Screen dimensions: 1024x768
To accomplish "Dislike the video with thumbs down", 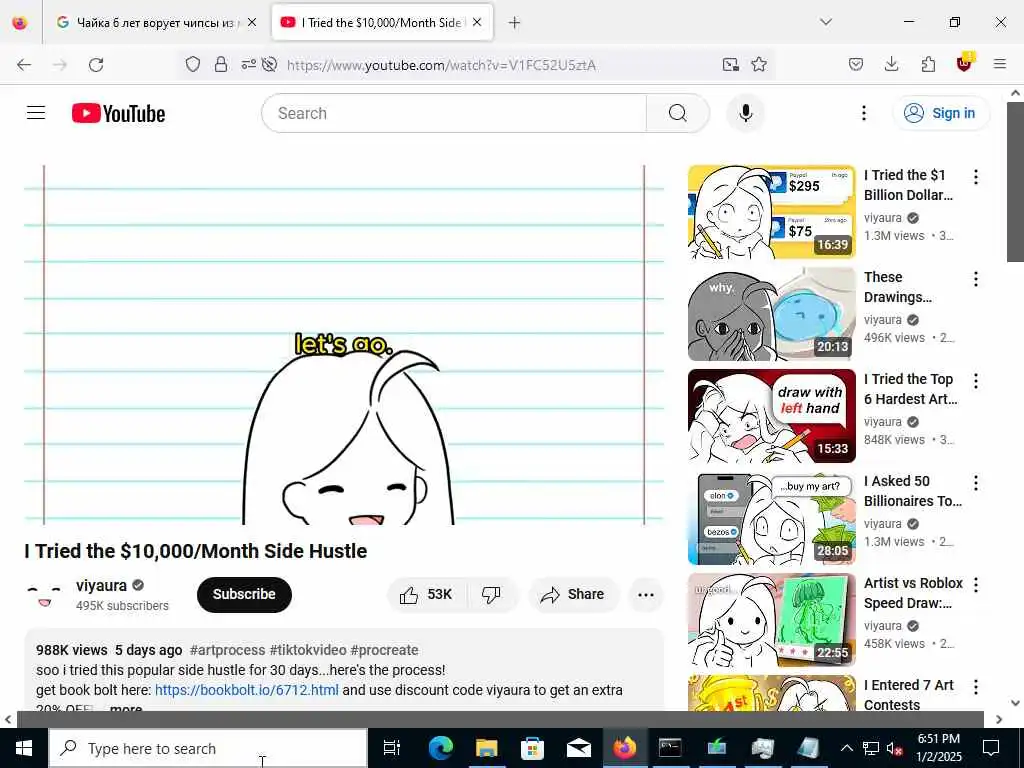I will pyautogui.click(x=491, y=594).
